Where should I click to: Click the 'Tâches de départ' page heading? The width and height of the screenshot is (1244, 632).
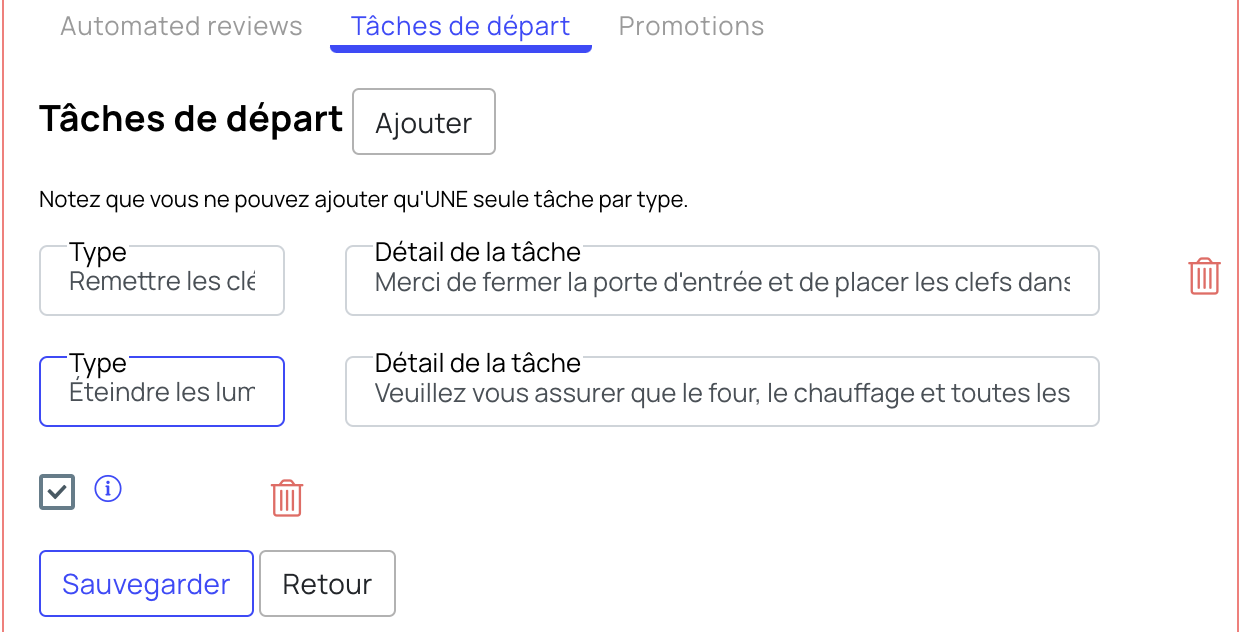pyautogui.click(x=191, y=119)
